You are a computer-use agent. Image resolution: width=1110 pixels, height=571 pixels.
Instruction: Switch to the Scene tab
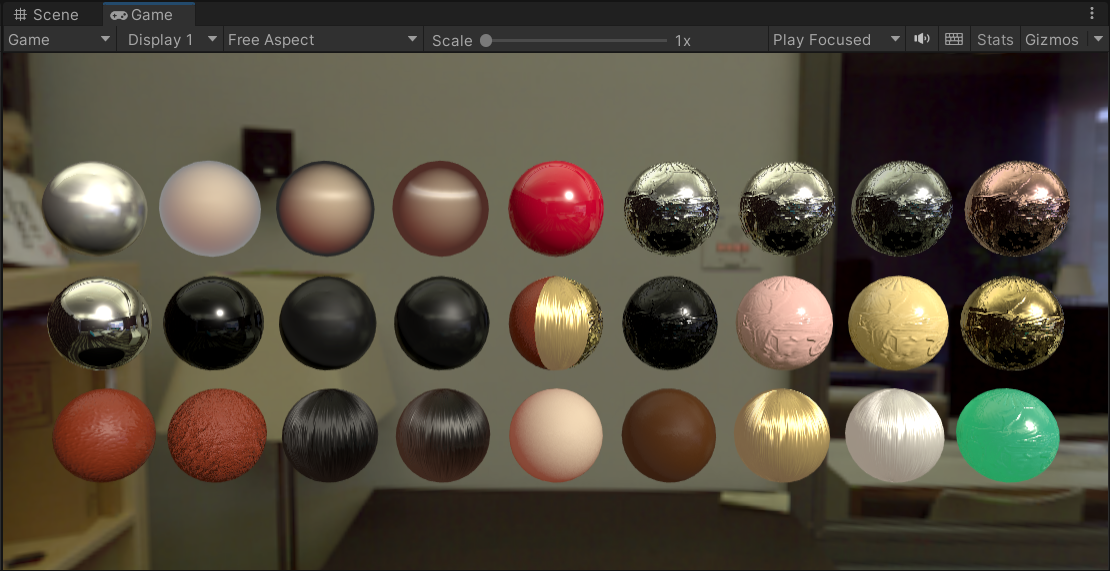tap(47, 15)
